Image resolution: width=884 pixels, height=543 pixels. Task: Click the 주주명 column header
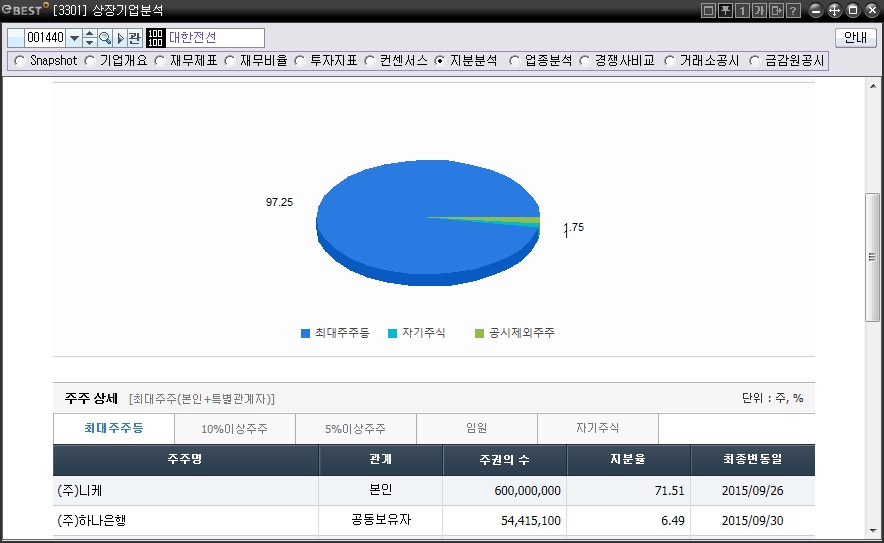pyautogui.click(x=185, y=460)
